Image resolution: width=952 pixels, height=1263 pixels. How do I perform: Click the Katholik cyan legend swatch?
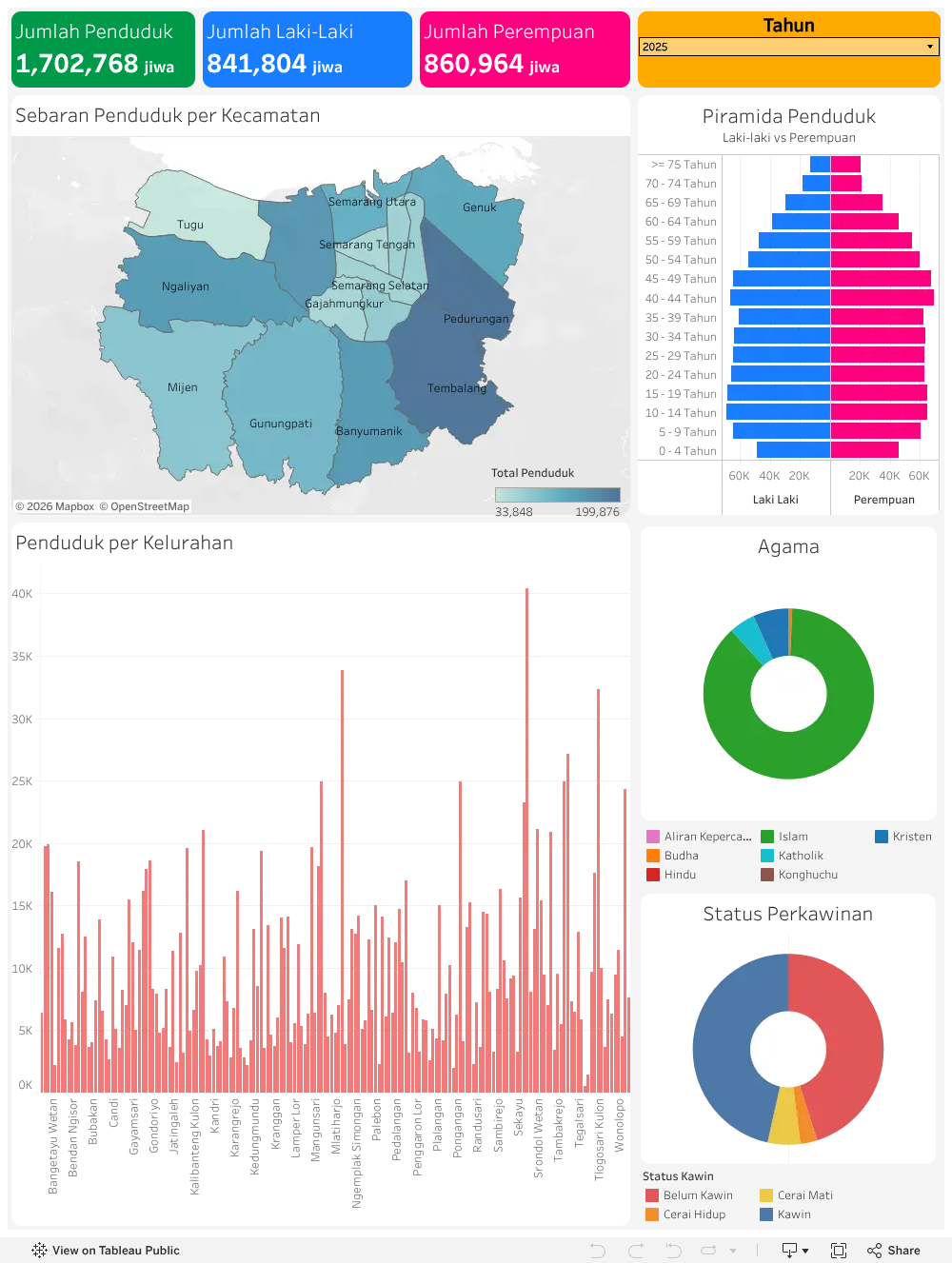tap(767, 856)
